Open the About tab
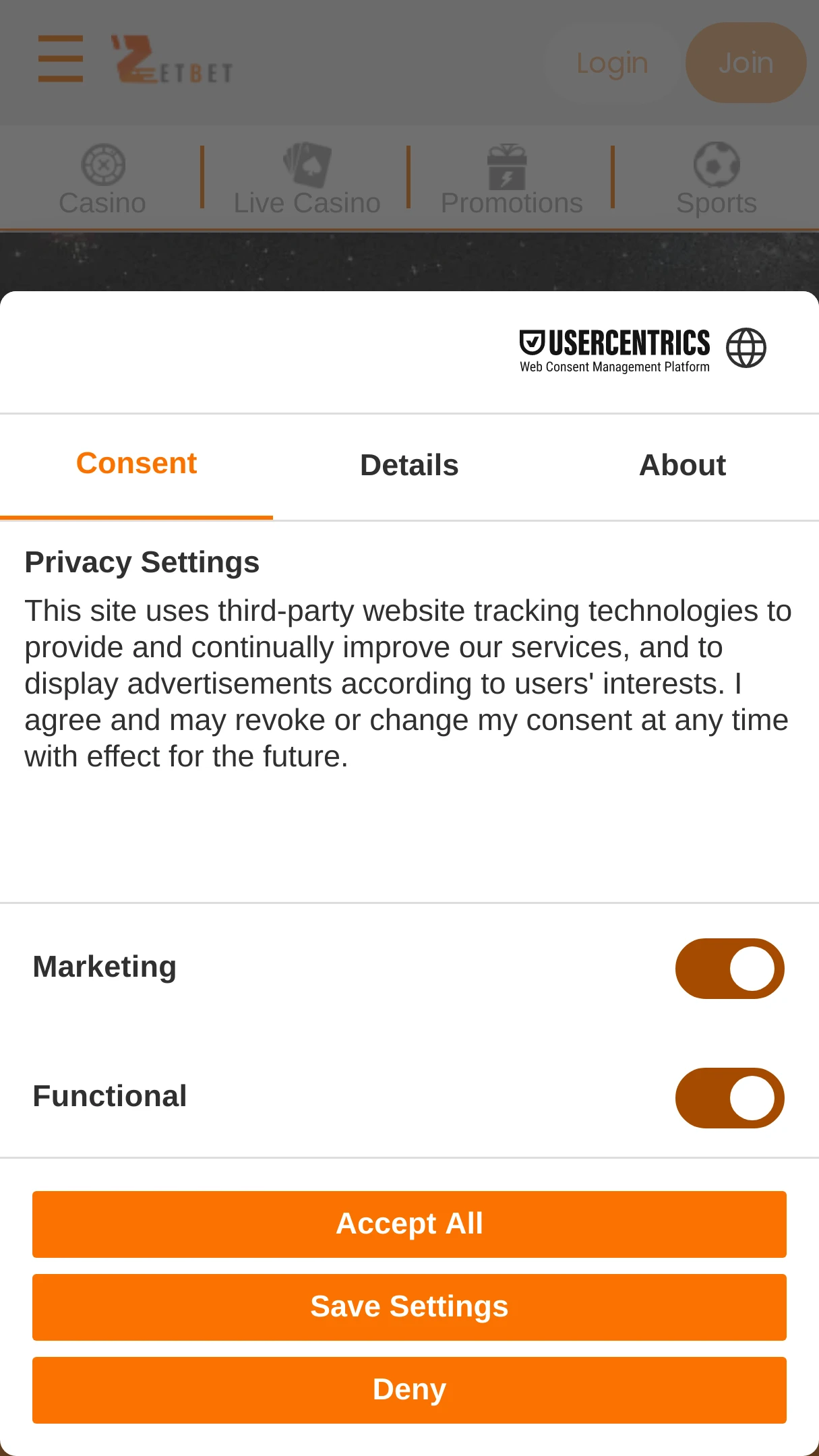The width and height of the screenshot is (819, 1456). (x=682, y=465)
